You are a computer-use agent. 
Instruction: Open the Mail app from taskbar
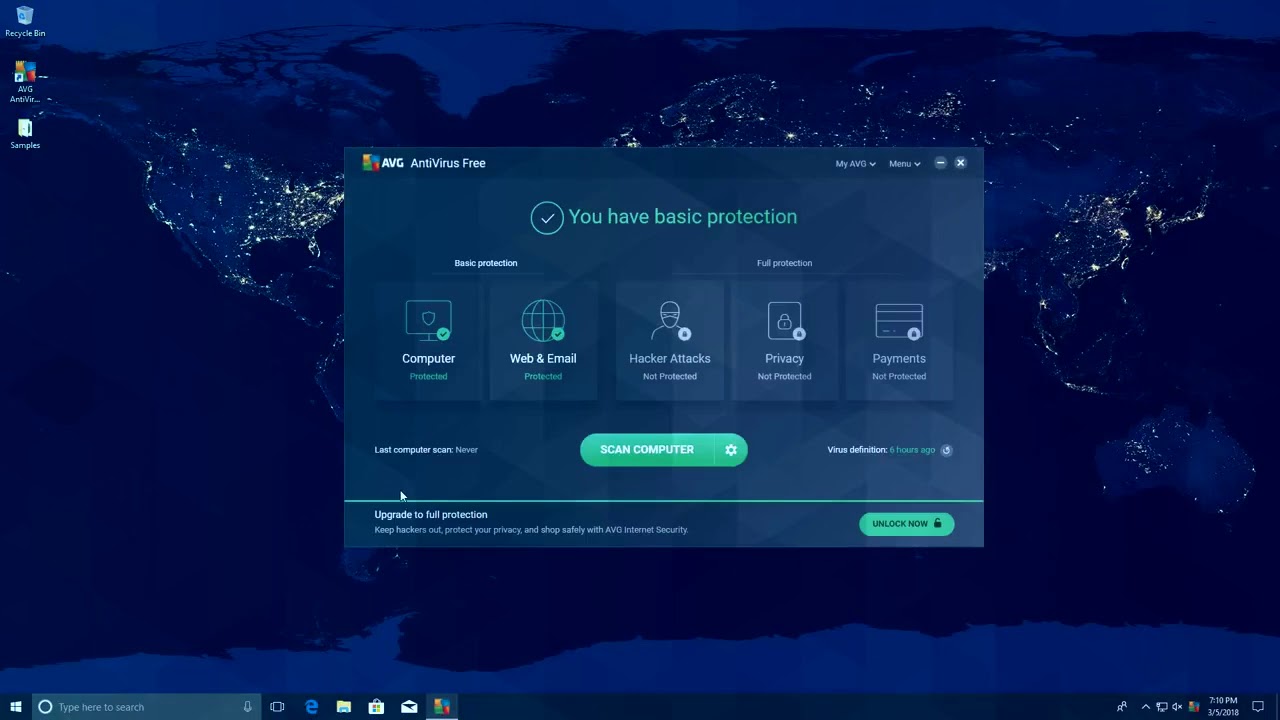(x=409, y=707)
